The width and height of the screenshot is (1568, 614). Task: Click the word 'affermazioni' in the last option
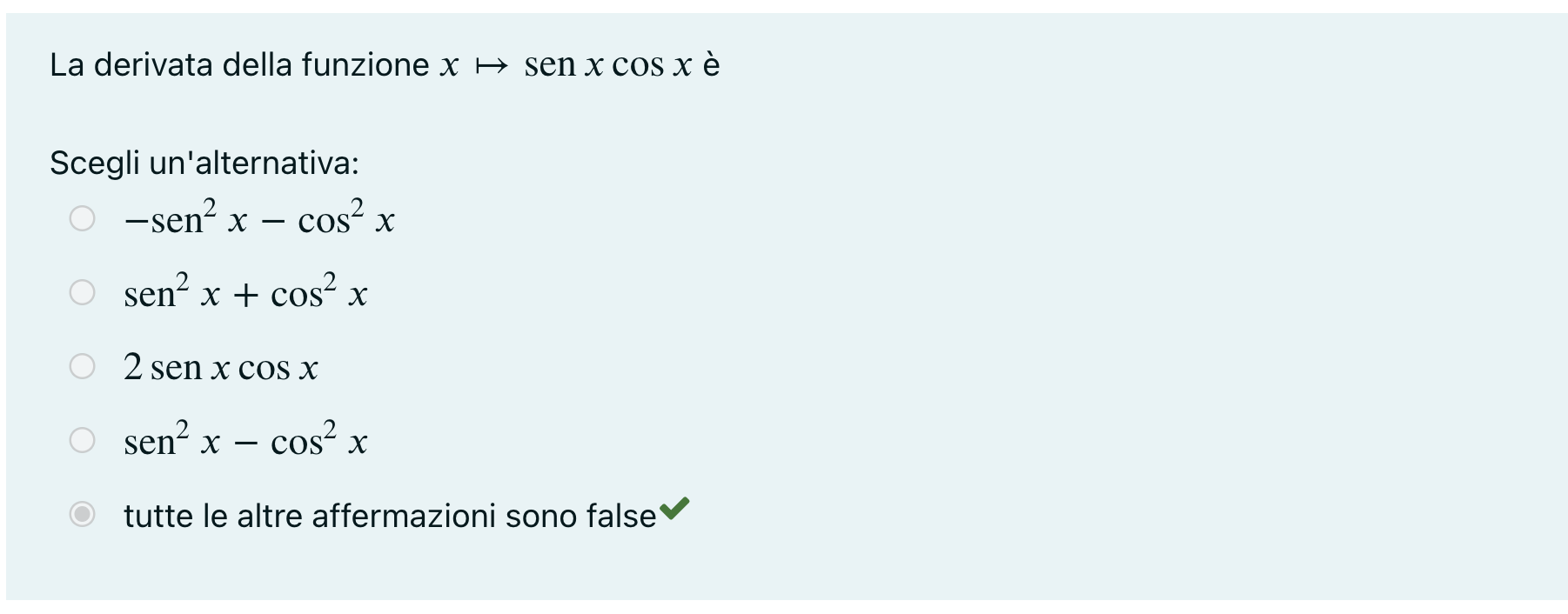tap(404, 516)
